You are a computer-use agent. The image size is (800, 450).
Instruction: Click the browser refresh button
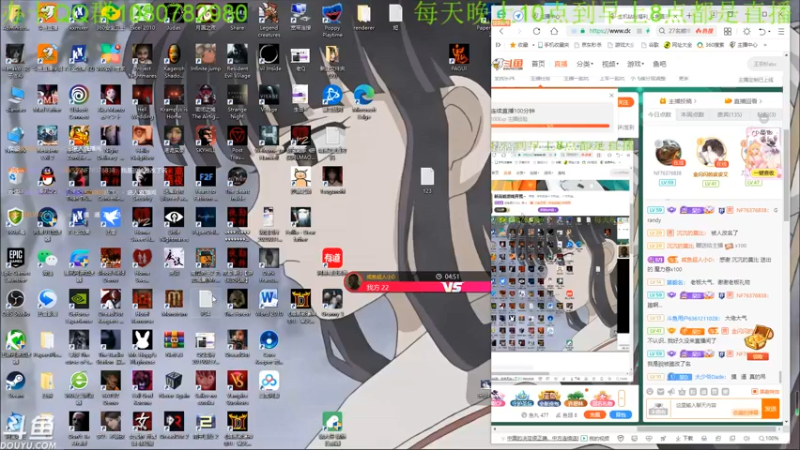tap(536, 31)
